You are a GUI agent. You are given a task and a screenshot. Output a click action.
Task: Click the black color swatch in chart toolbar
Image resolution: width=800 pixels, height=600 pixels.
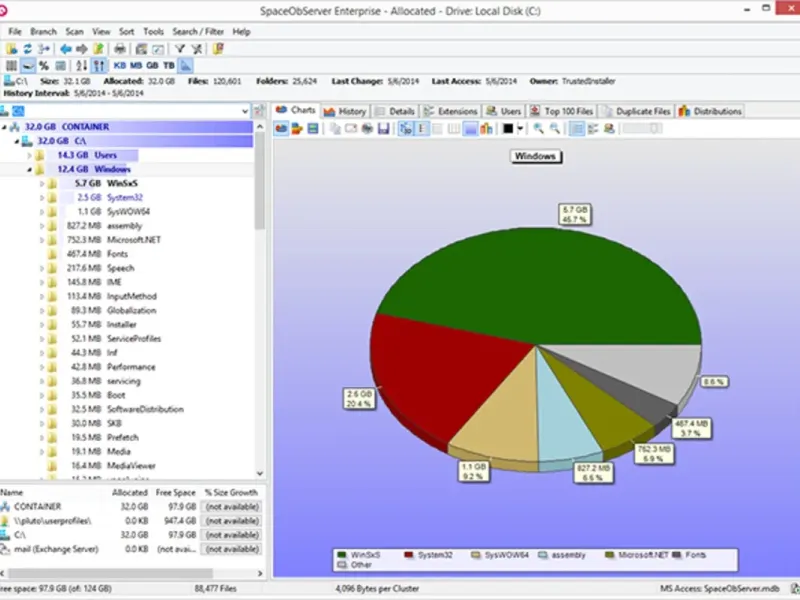[508, 129]
